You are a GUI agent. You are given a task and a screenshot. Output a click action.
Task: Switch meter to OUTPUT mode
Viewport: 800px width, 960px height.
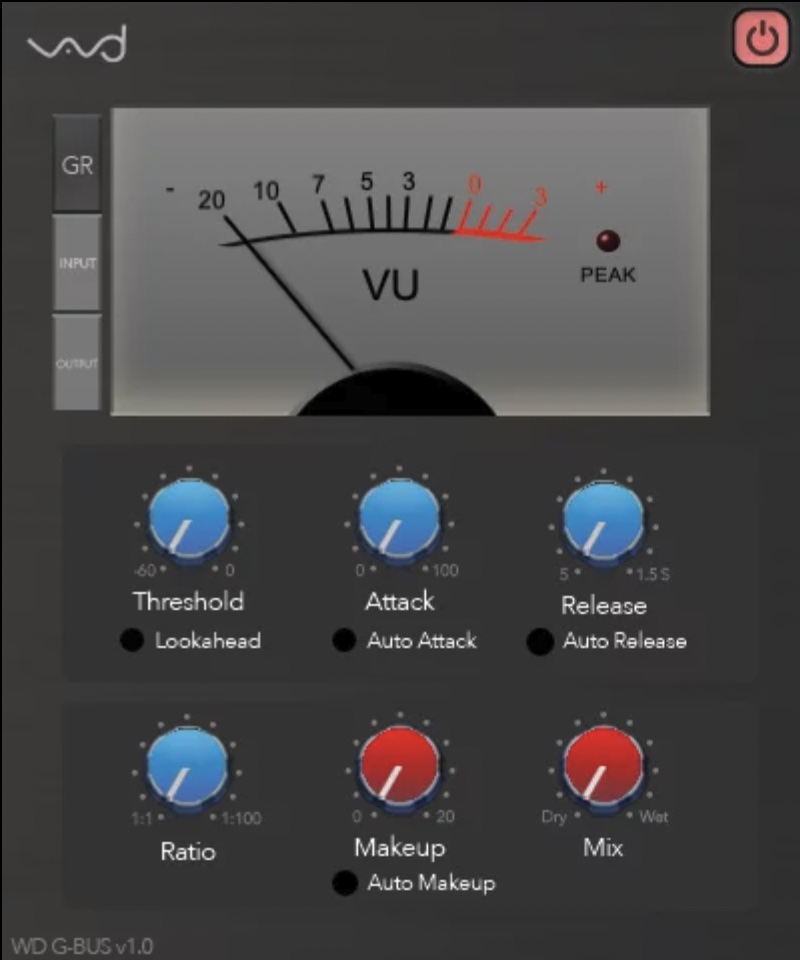coord(77,363)
